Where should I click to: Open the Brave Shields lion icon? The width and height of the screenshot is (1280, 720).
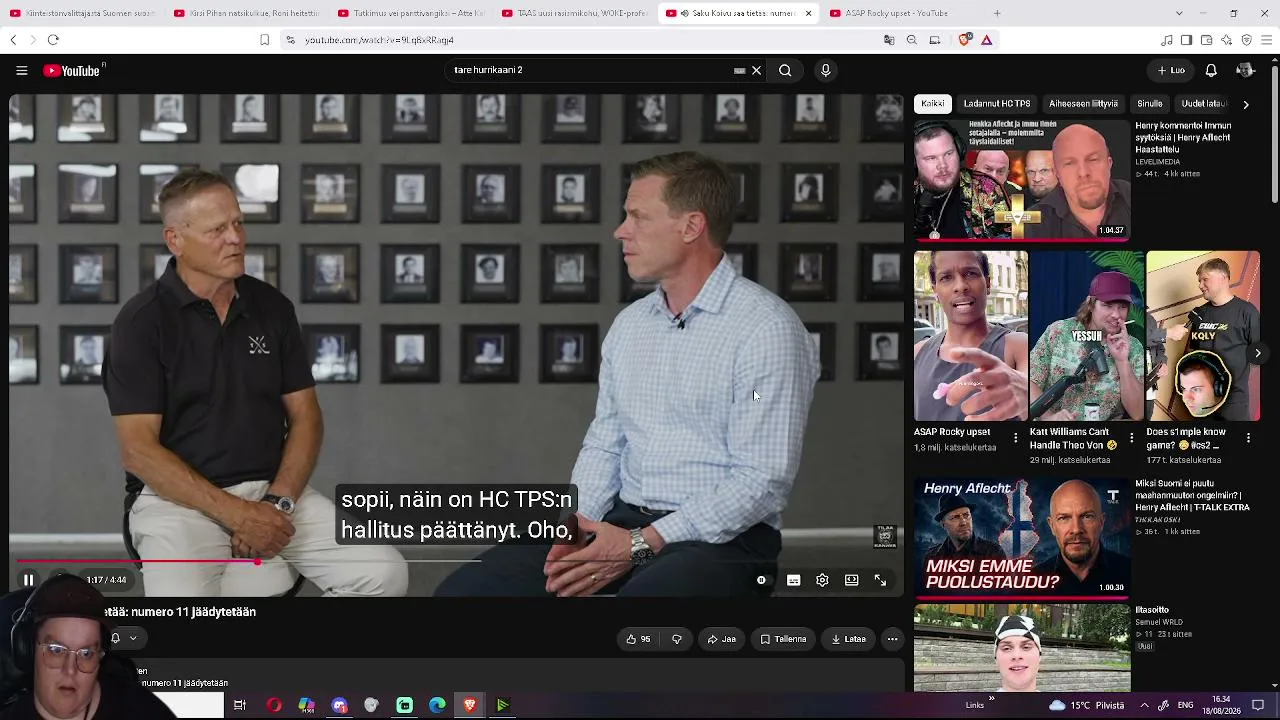tap(964, 40)
